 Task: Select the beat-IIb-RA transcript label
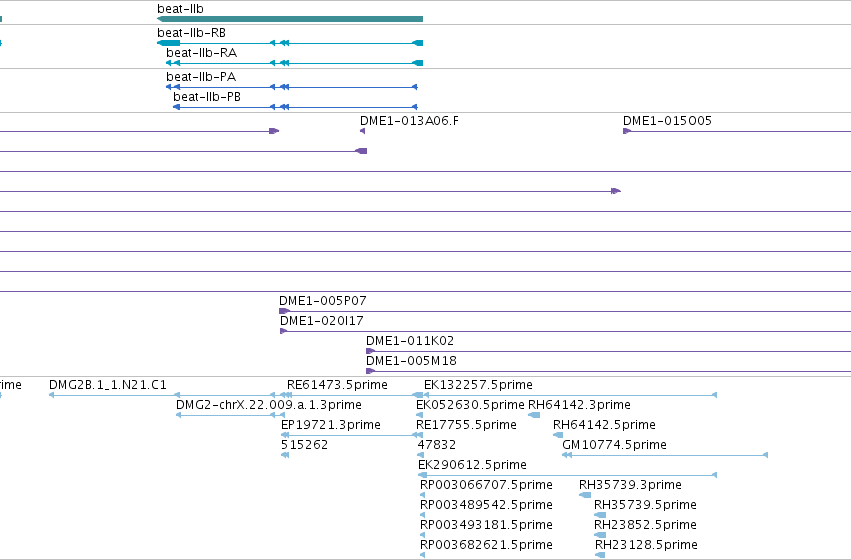(x=201, y=53)
